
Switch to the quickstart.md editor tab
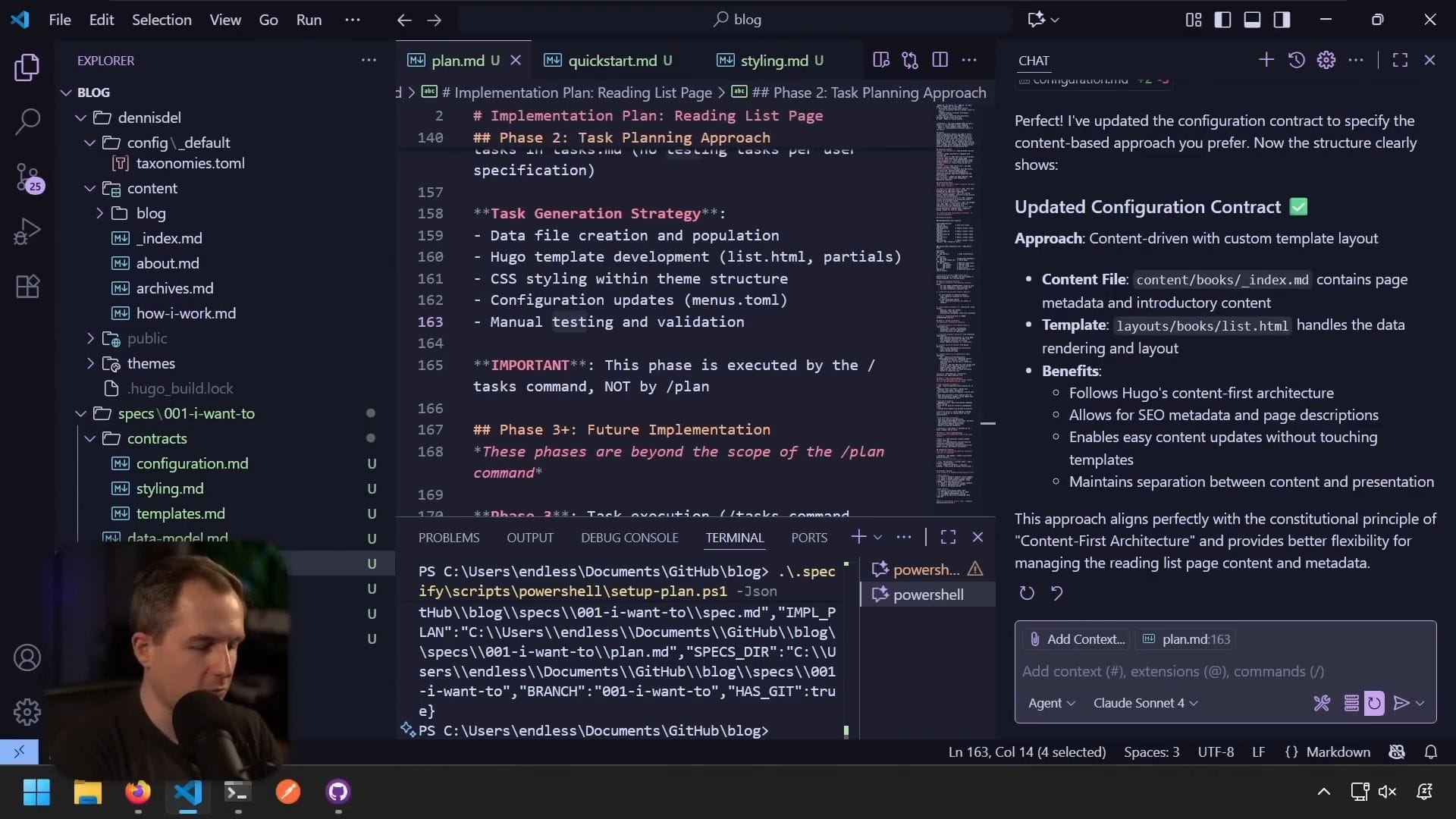[x=612, y=60]
